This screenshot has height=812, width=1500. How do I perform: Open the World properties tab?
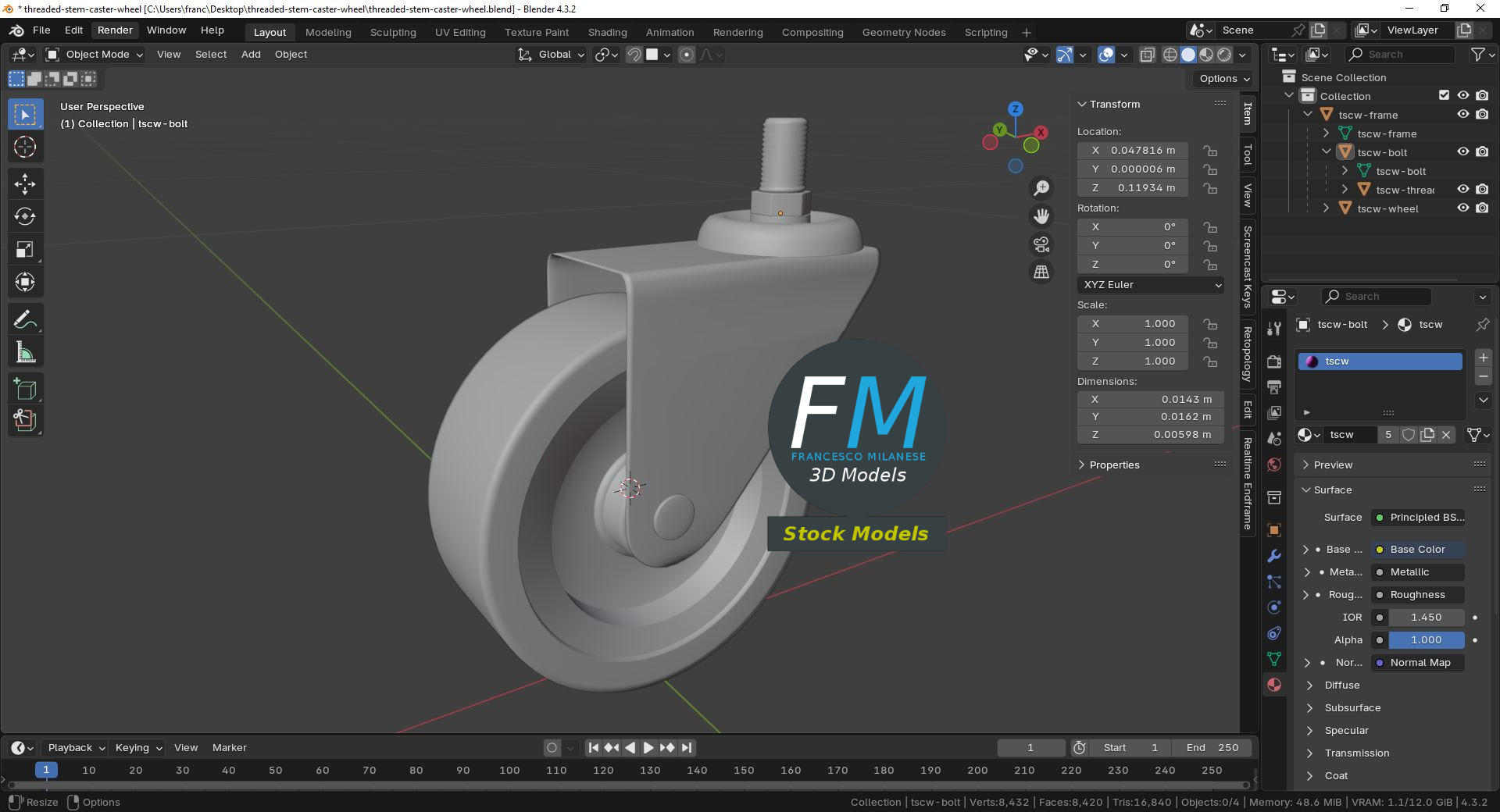pyautogui.click(x=1274, y=465)
